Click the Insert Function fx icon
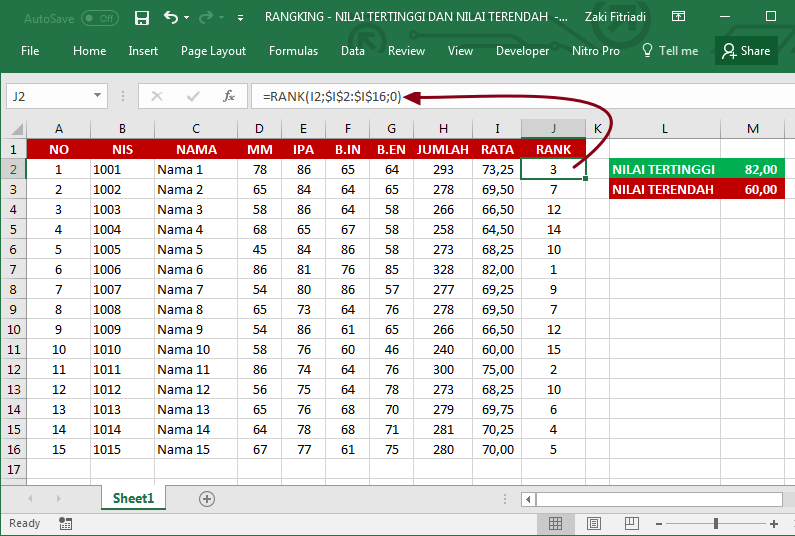The image size is (795, 536). tap(229, 96)
